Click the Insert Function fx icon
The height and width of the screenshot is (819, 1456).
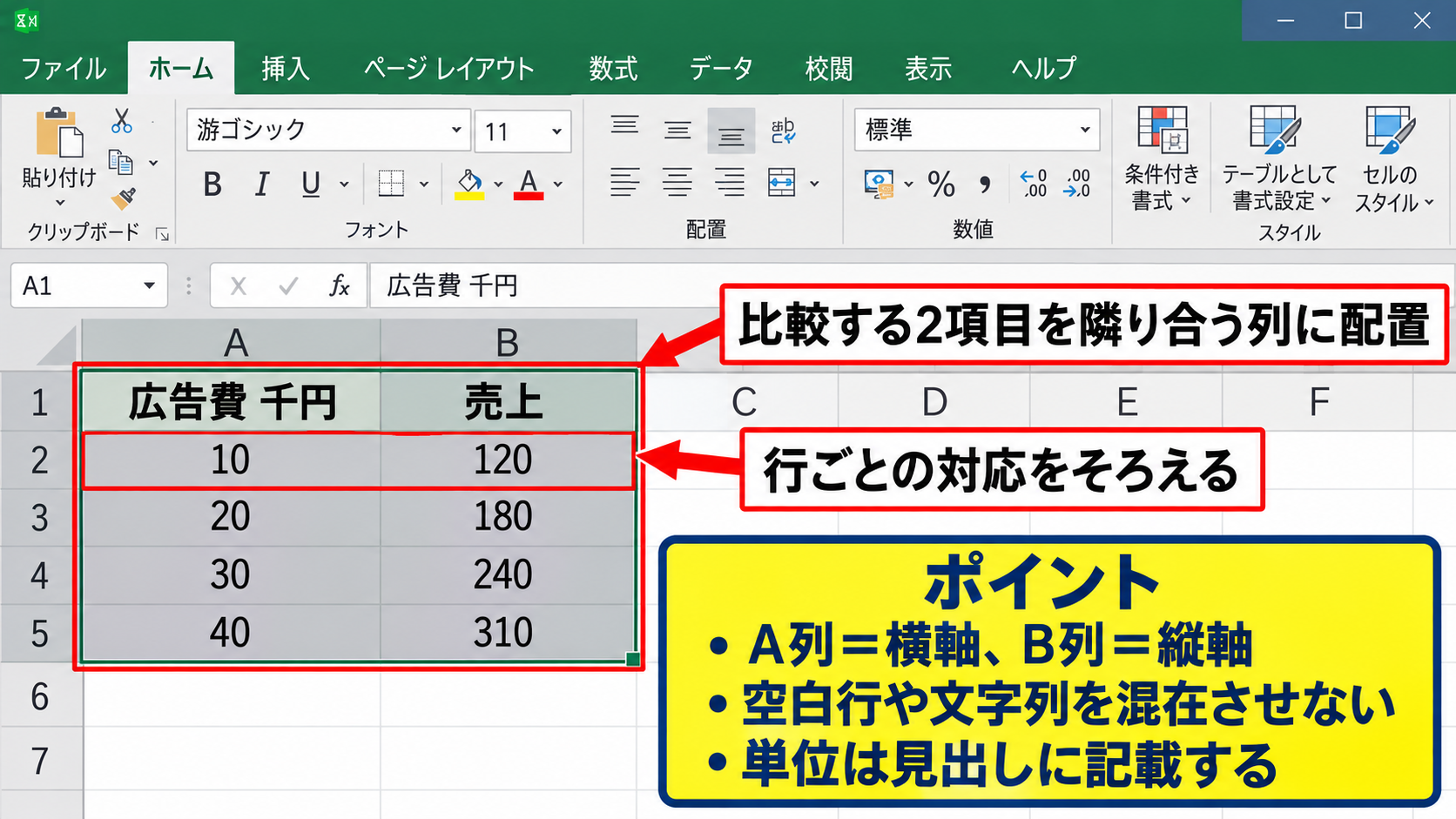pyautogui.click(x=339, y=285)
